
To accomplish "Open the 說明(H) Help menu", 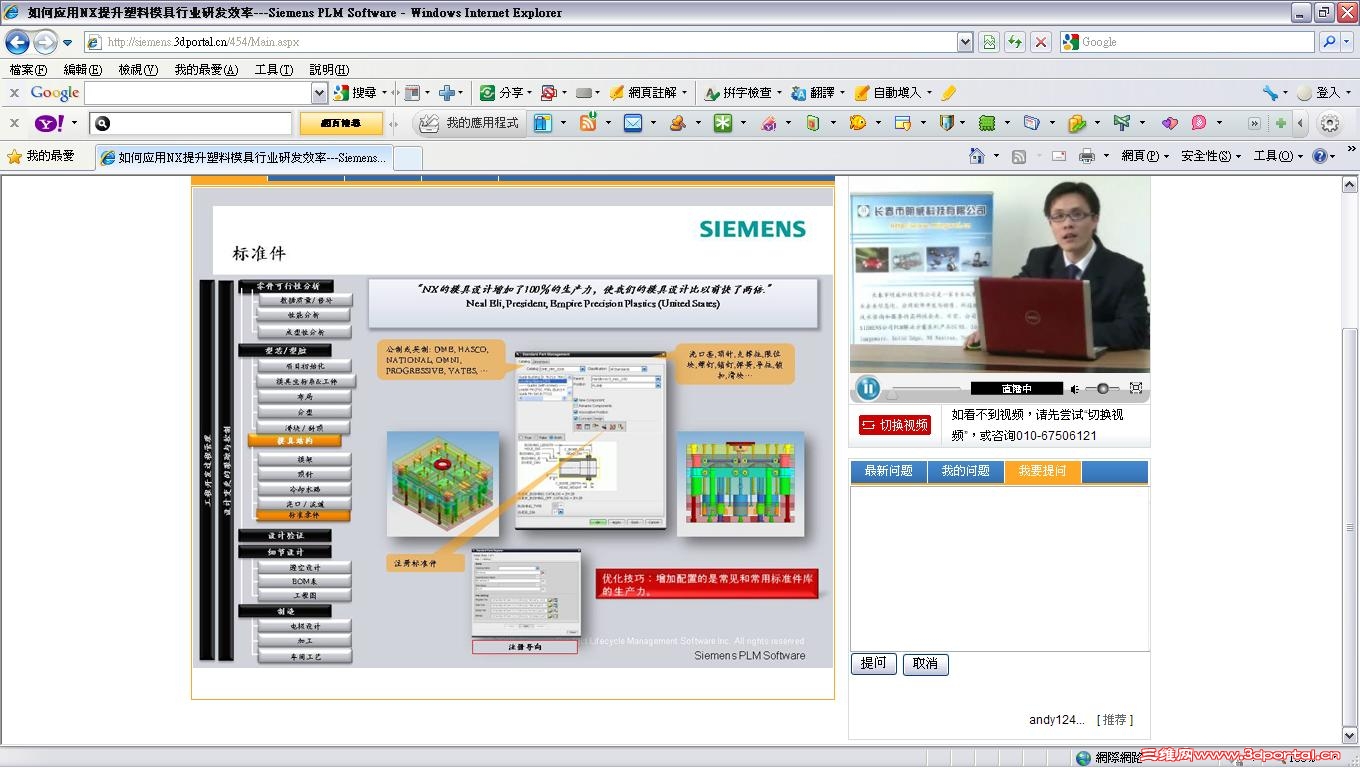I will pyautogui.click(x=329, y=70).
